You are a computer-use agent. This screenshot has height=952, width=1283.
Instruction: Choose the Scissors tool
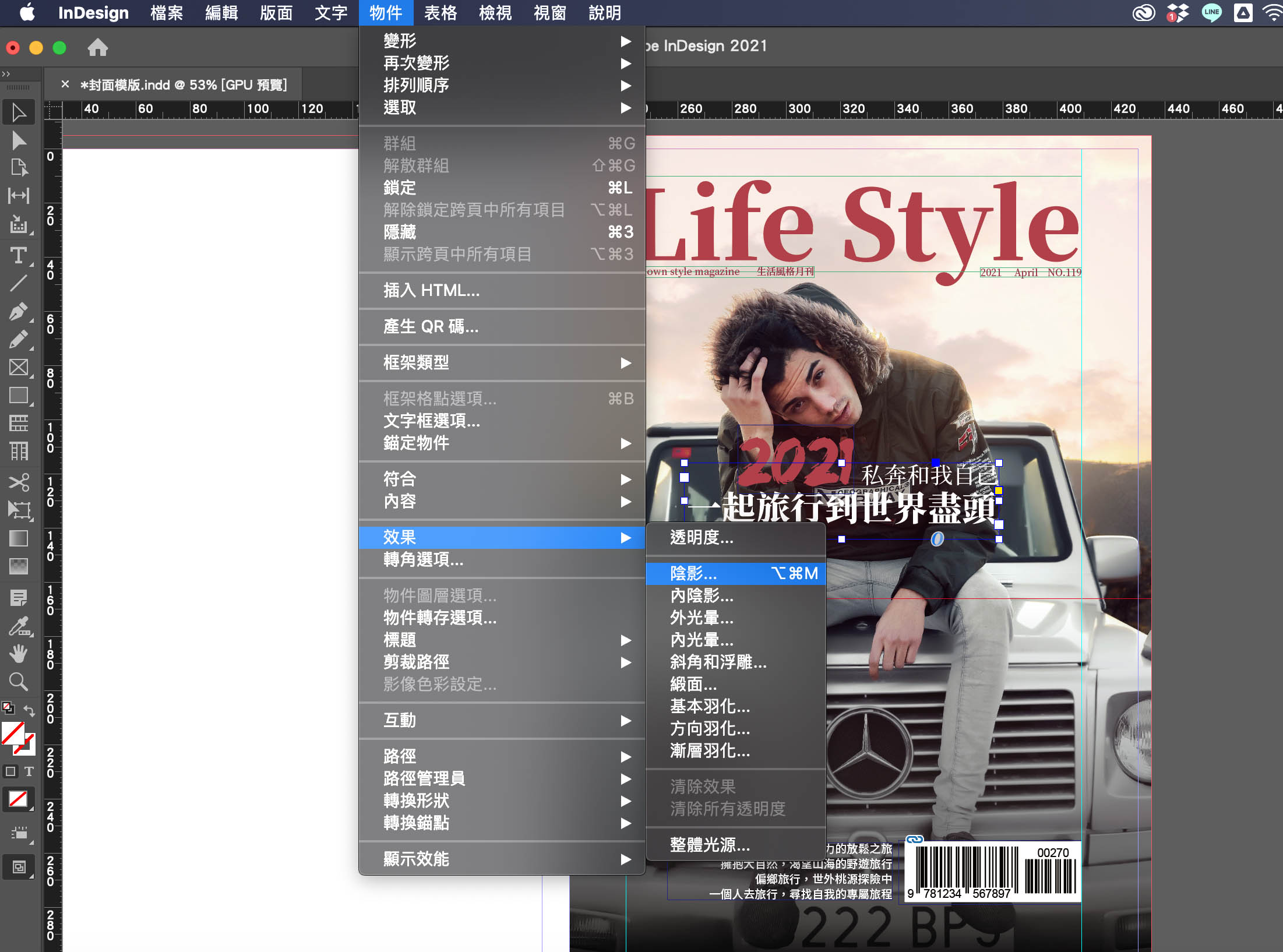click(x=19, y=482)
